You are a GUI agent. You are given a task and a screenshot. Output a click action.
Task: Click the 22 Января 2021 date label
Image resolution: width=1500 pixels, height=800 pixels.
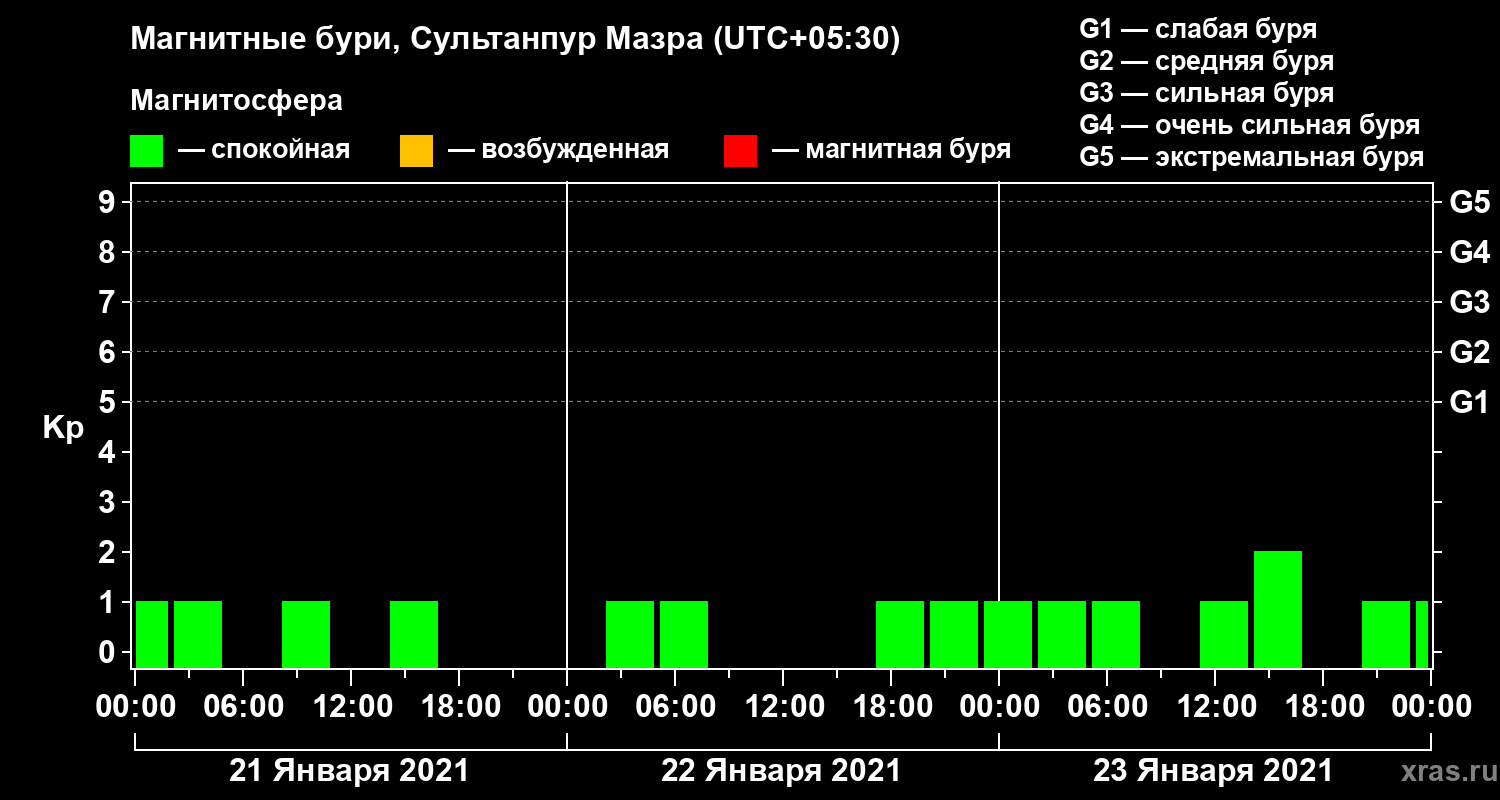(781, 771)
